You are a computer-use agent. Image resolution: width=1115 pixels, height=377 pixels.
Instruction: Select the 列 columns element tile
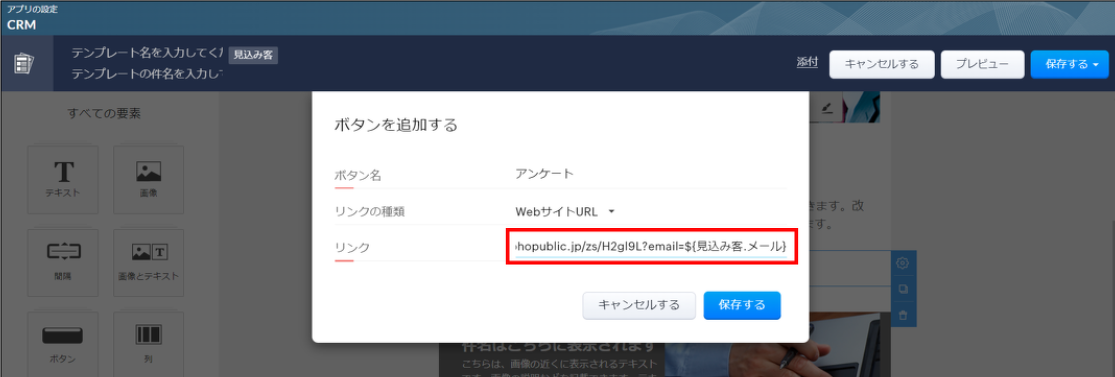point(149,344)
